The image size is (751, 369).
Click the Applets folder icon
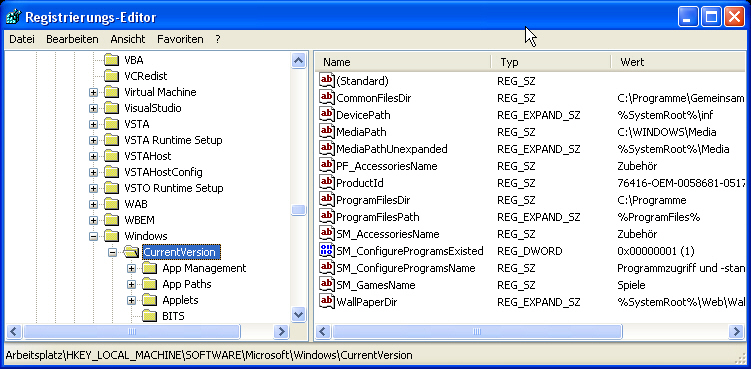[x=150, y=300]
